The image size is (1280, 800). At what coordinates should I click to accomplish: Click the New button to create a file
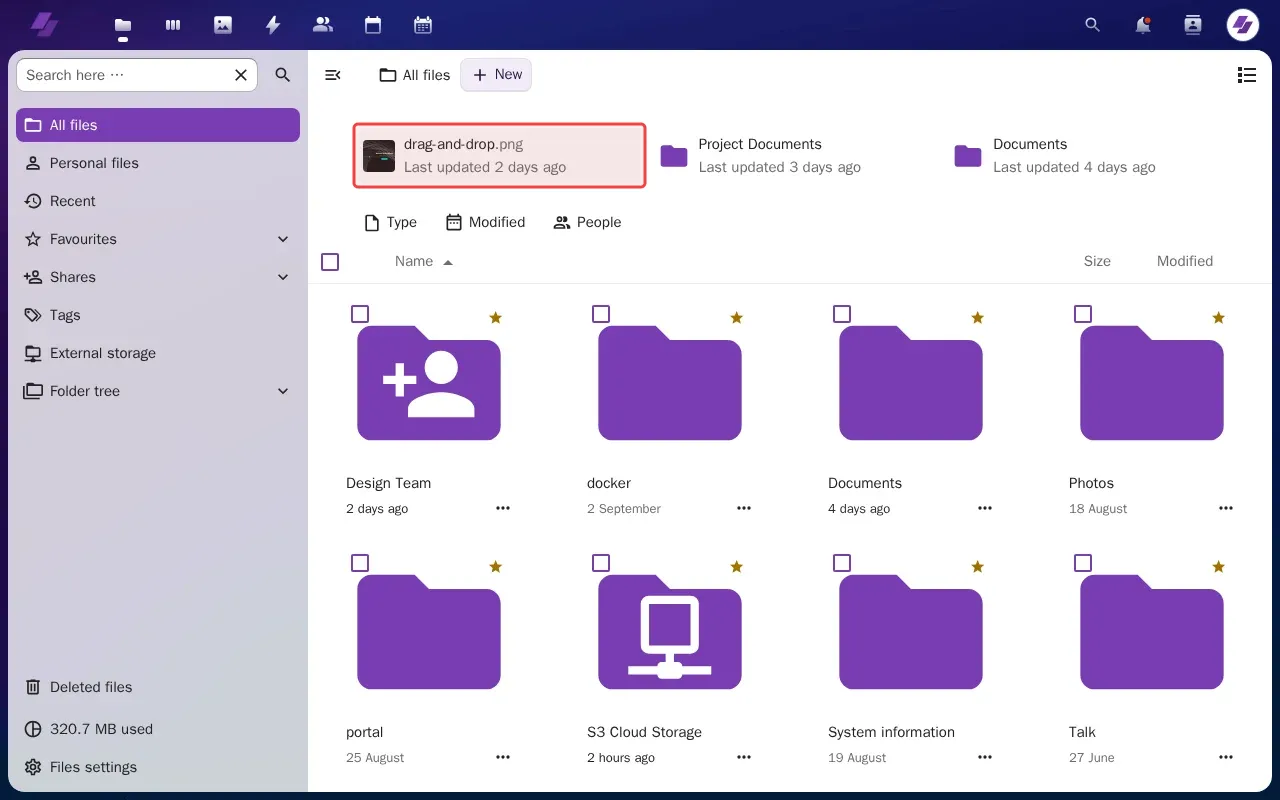coord(496,74)
